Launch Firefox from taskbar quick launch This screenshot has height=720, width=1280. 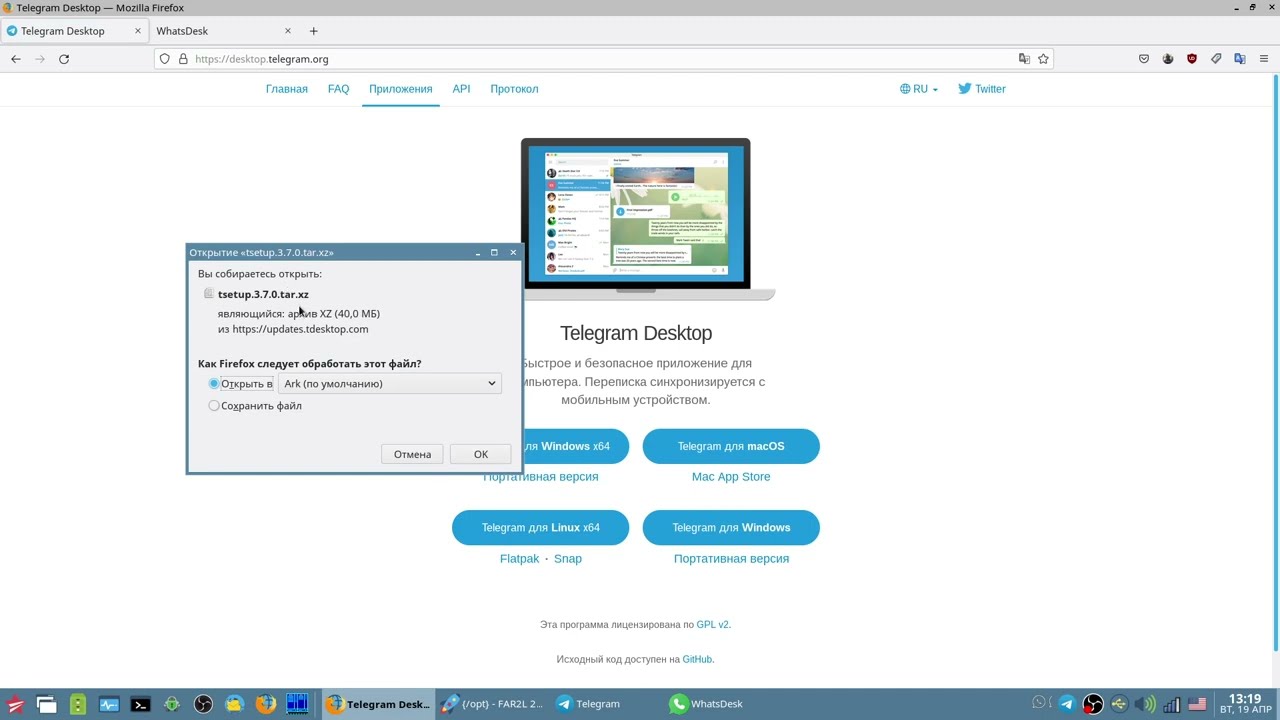(266, 704)
